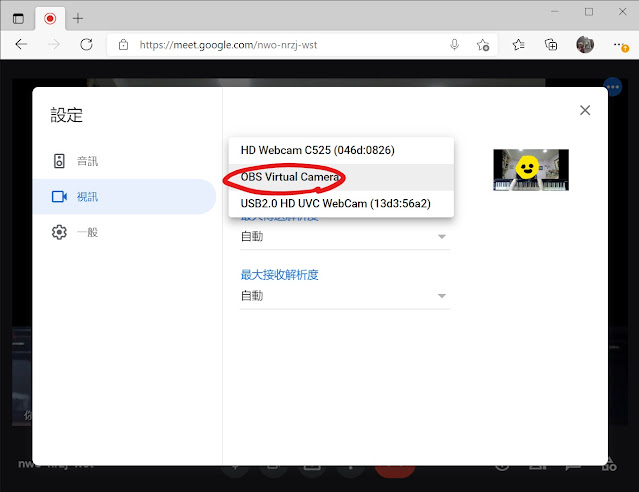The width and height of the screenshot is (639, 492).
Task: Click the microphone permission icon in address bar
Action: 454,44
